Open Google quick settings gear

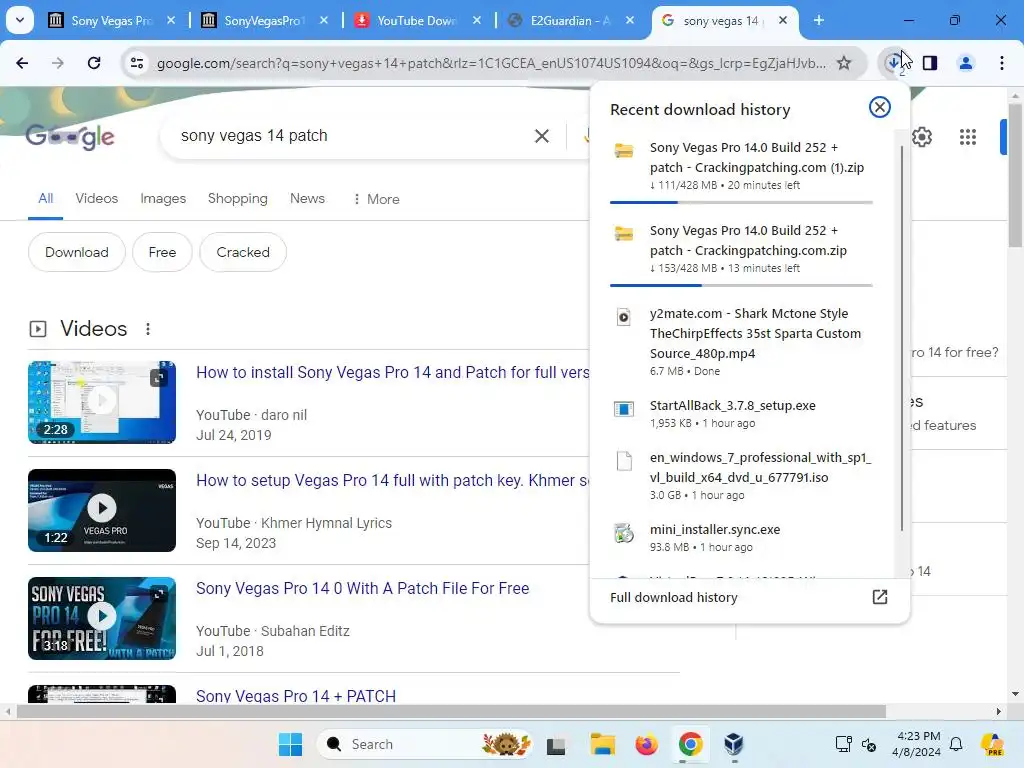click(921, 137)
